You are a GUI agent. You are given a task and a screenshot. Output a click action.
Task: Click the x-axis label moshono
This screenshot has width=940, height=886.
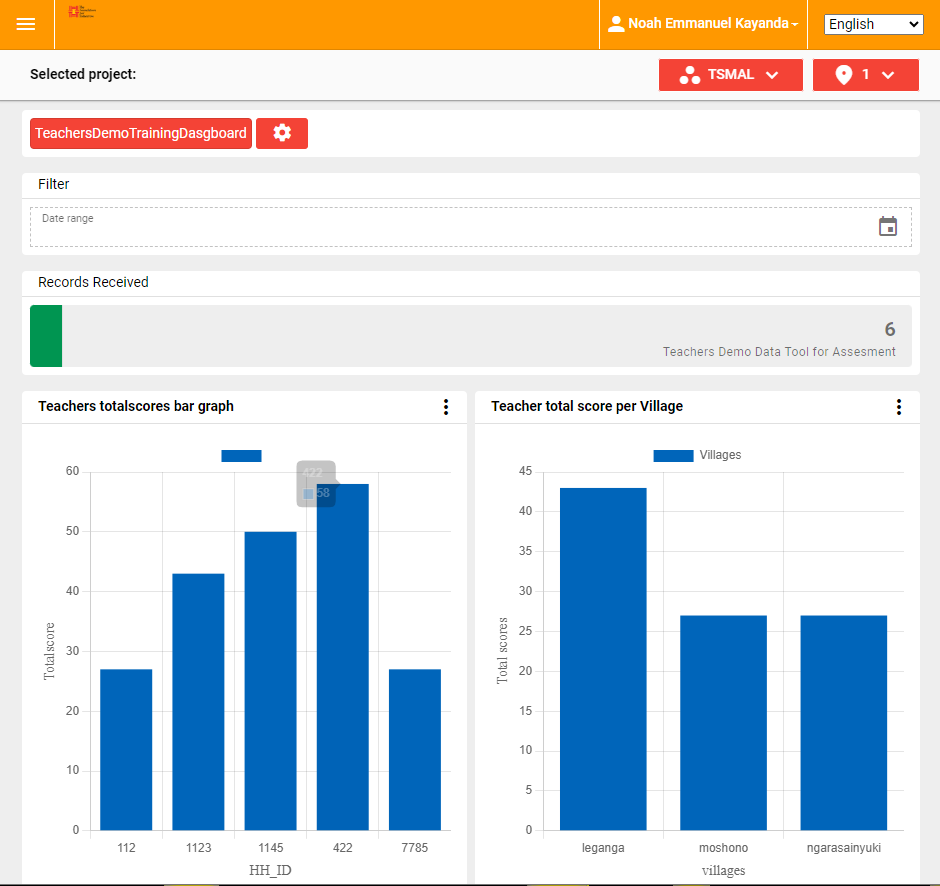pyautogui.click(x=724, y=848)
